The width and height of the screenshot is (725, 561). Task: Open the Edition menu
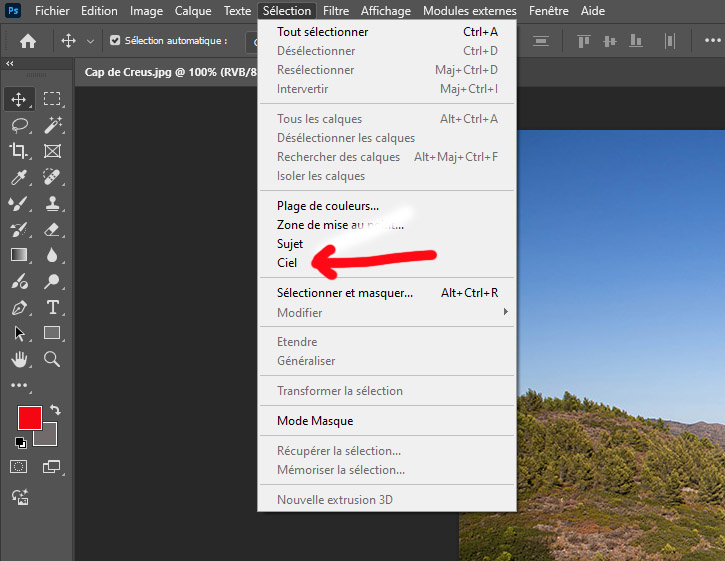tap(99, 11)
